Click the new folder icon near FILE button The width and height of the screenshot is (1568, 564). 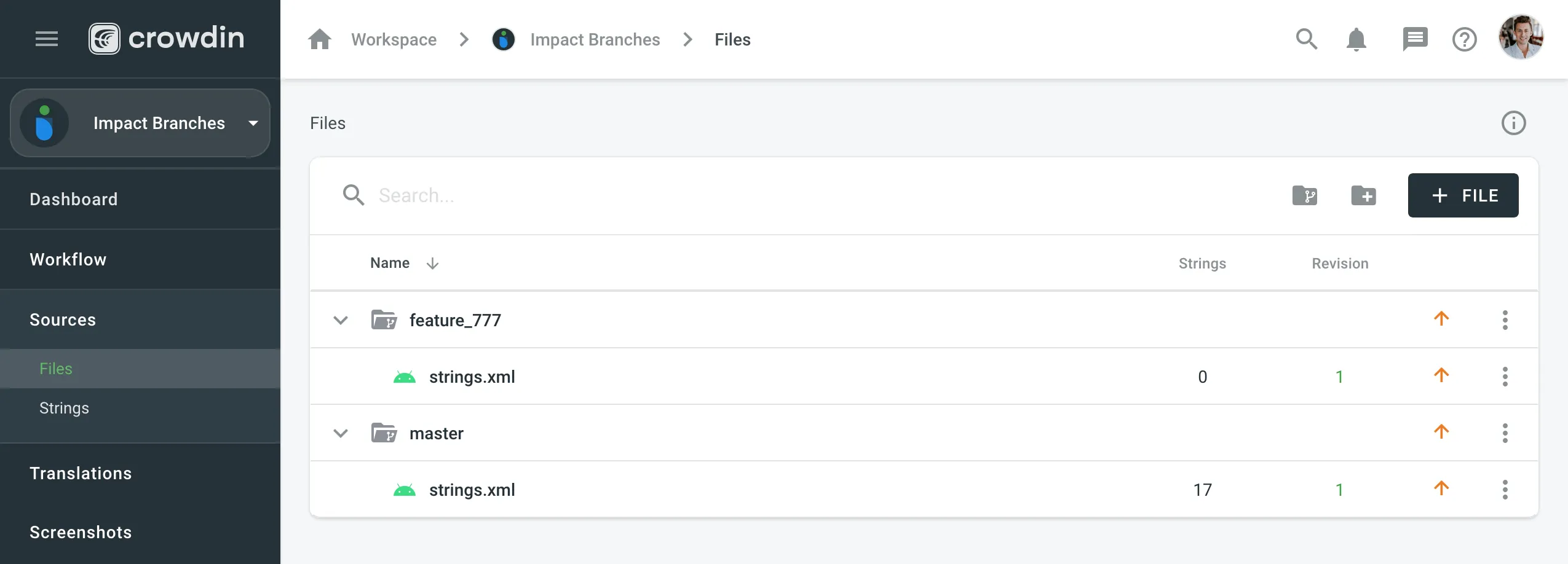pos(1364,195)
